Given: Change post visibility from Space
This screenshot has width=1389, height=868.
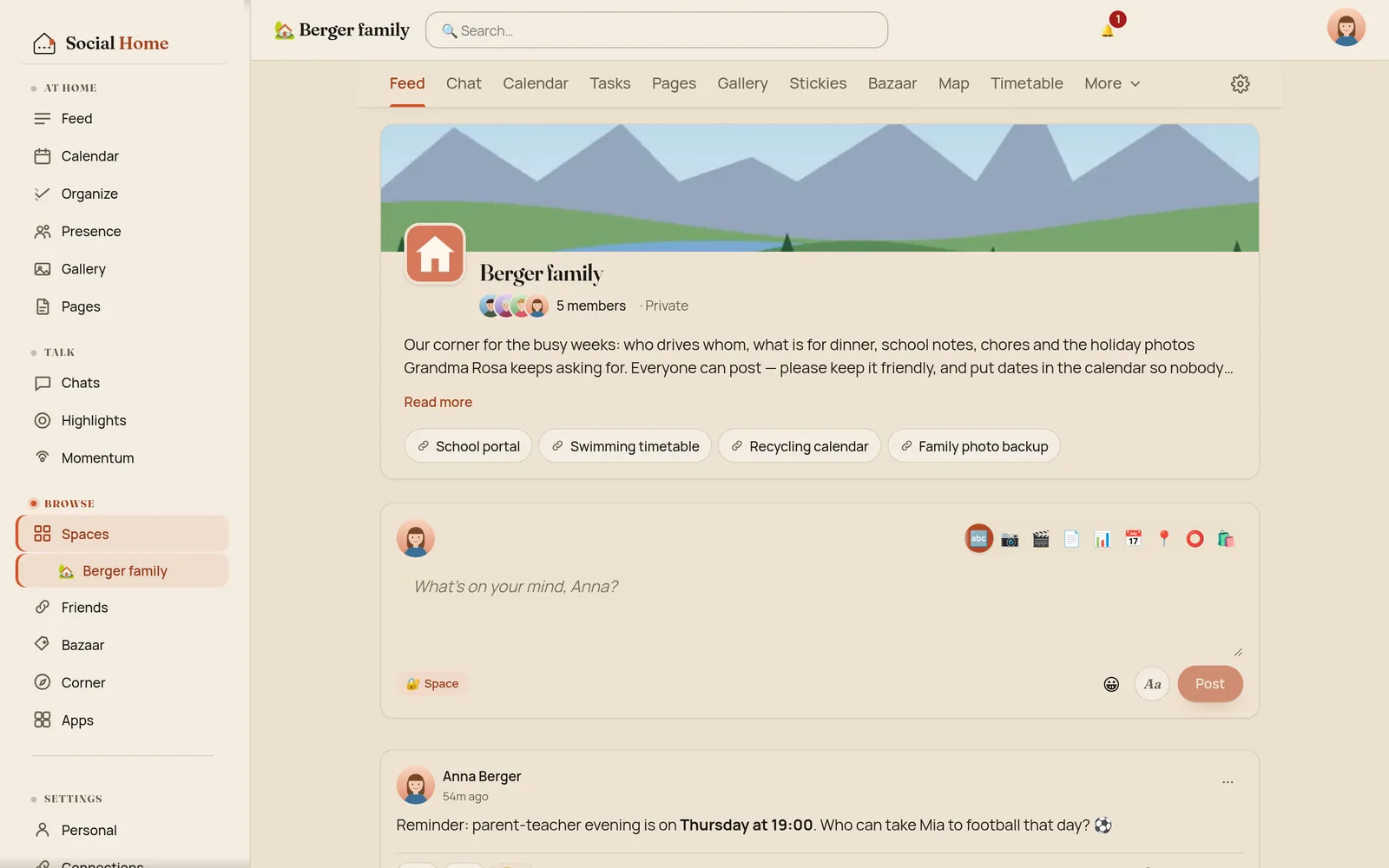Looking at the screenshot, I should click(432, 684).
